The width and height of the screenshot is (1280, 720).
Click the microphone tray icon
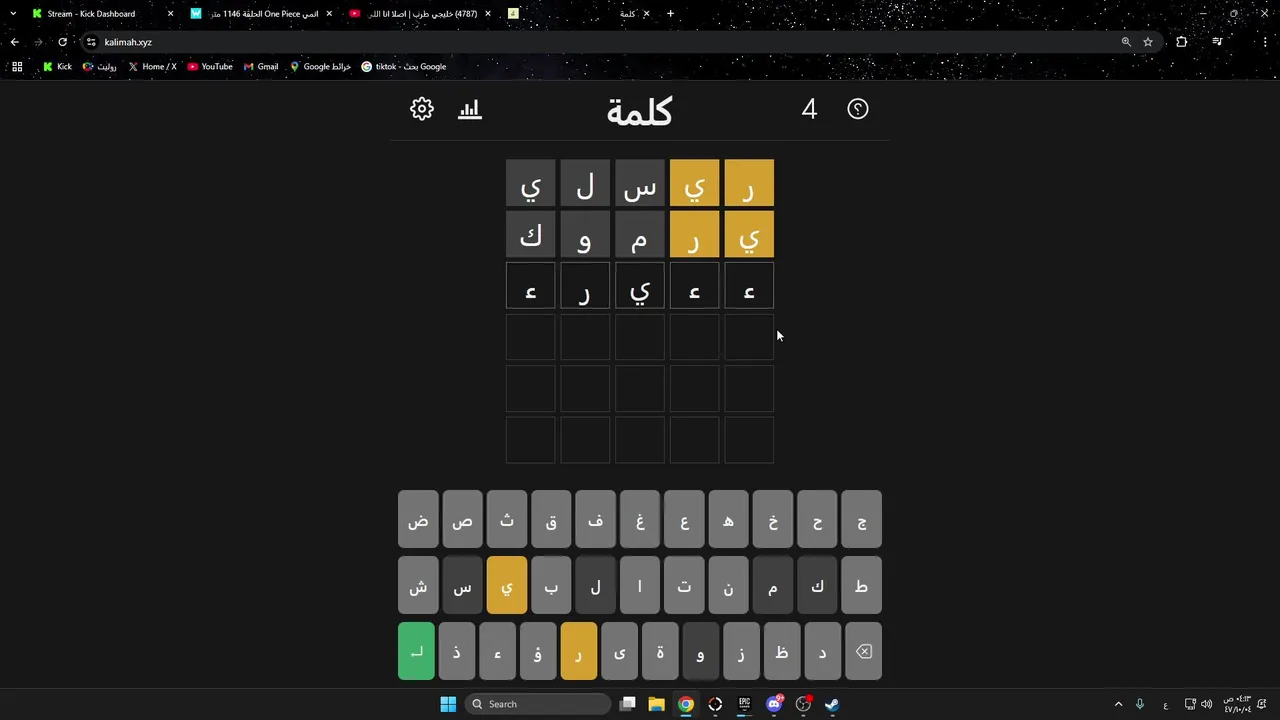click(1139, 704)
